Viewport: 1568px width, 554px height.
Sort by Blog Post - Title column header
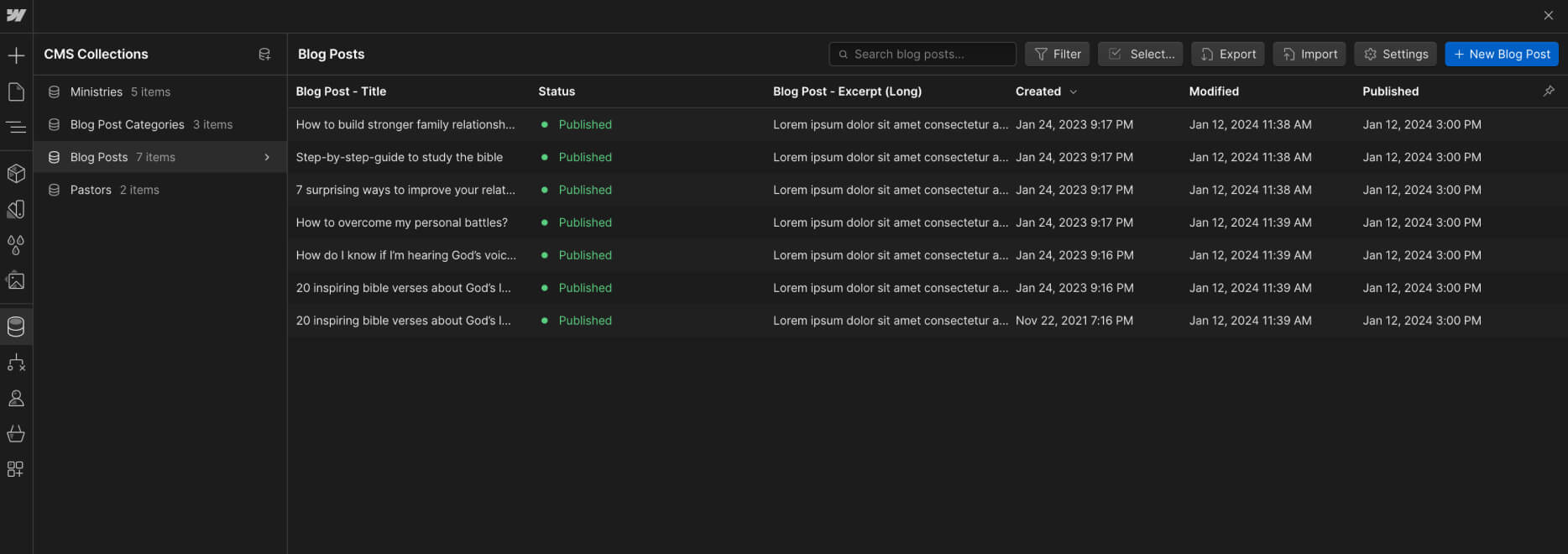(341, 91)
